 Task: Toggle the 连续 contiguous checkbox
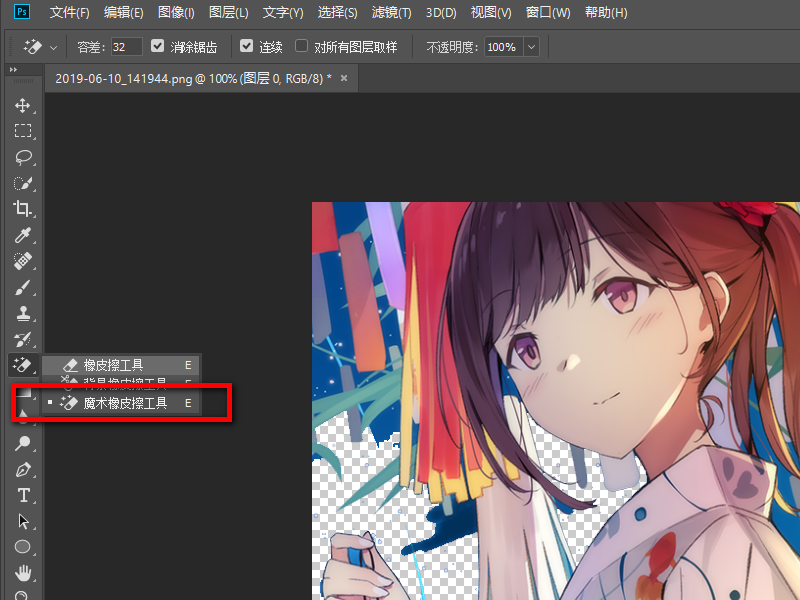point(246,46)
